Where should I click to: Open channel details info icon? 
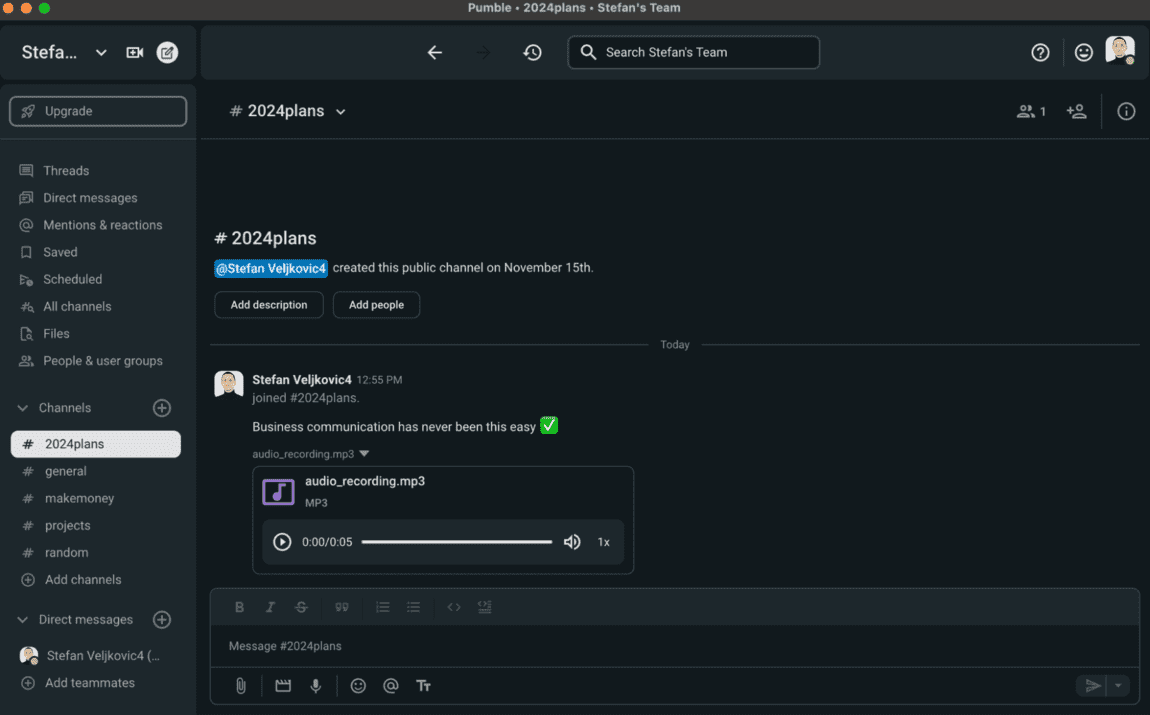coord(1126,111)
